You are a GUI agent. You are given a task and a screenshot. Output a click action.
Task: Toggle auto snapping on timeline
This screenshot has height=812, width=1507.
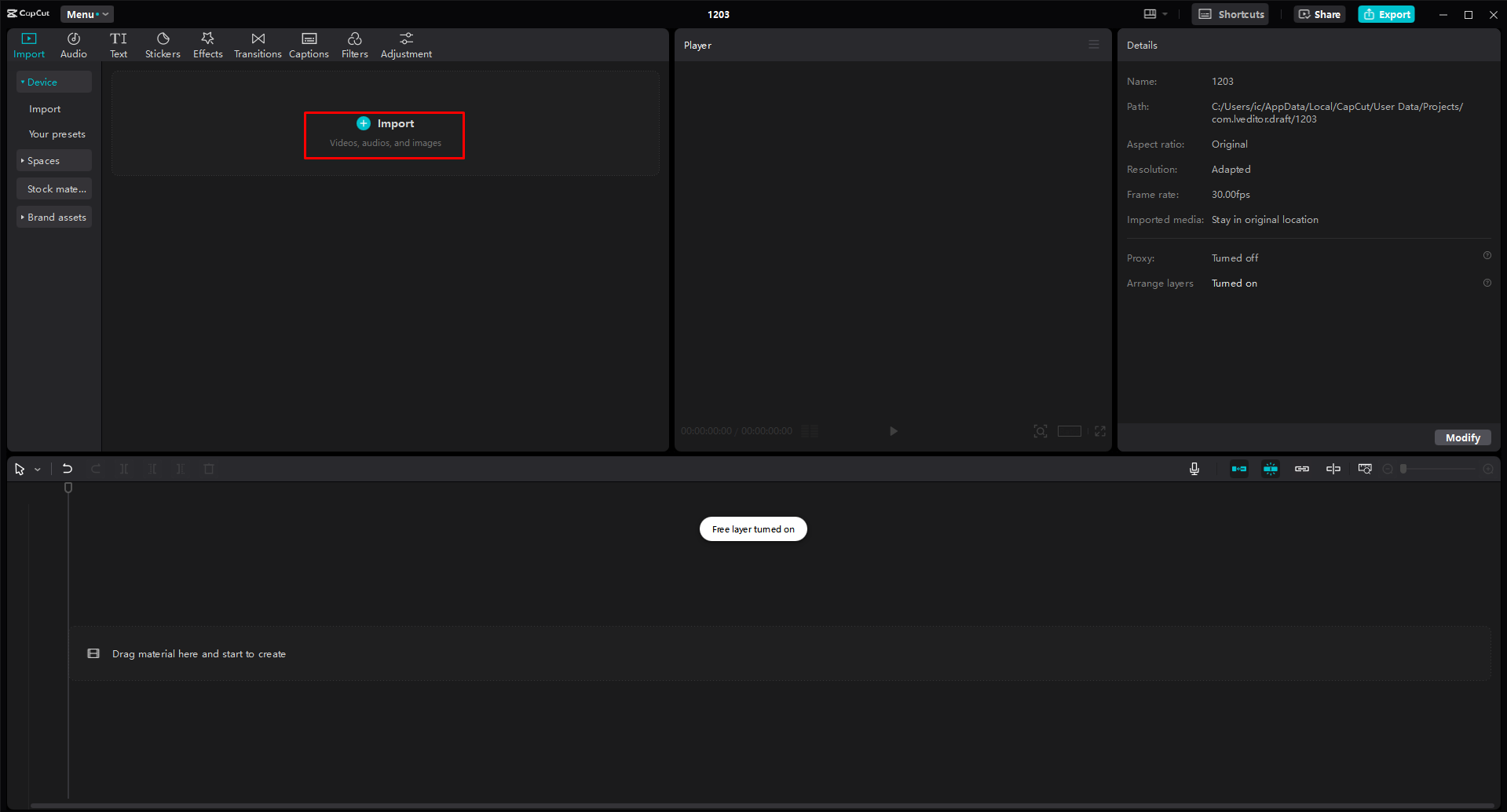pyautogui.click(x=1271, y=469)
